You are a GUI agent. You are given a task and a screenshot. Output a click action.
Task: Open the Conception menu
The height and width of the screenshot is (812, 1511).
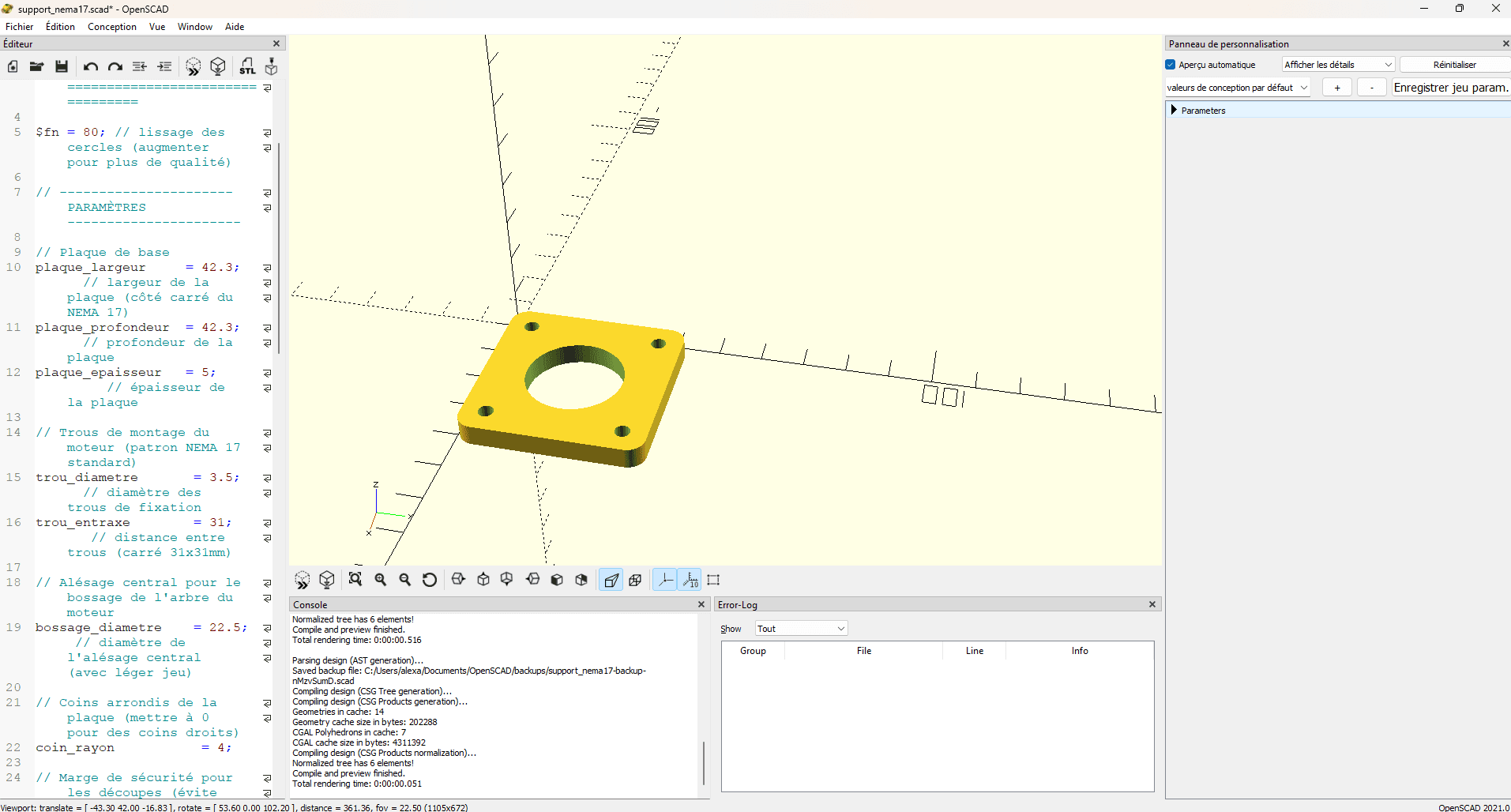coord(112,27)
